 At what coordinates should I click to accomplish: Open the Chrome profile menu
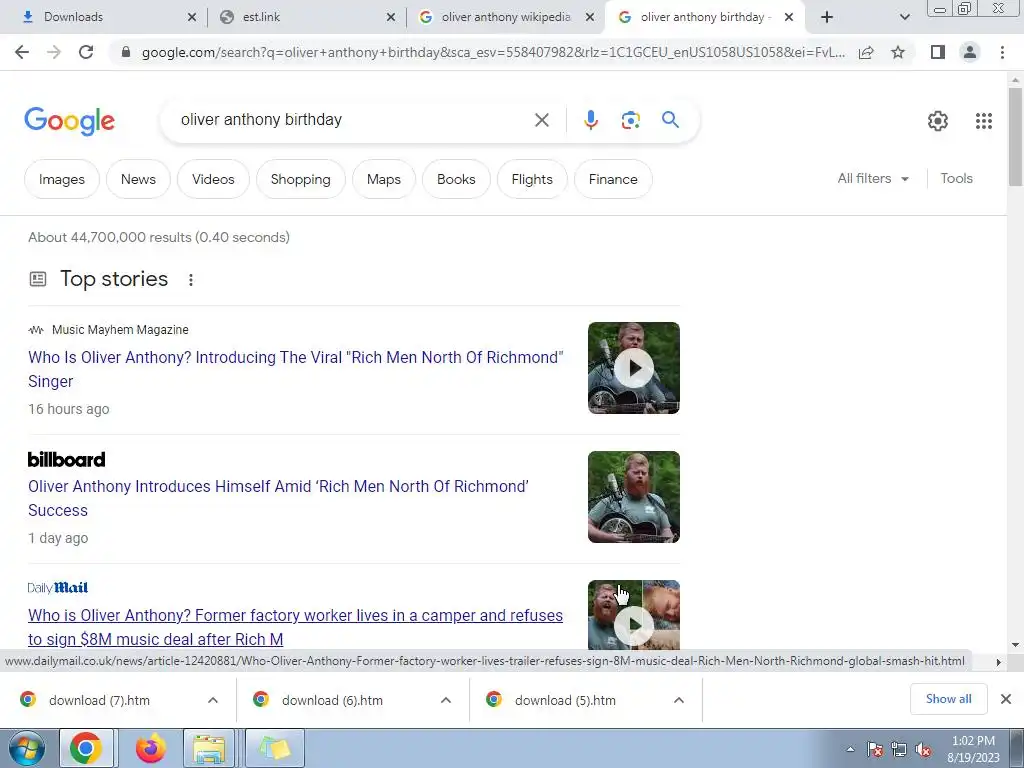[x=970, y=52]
